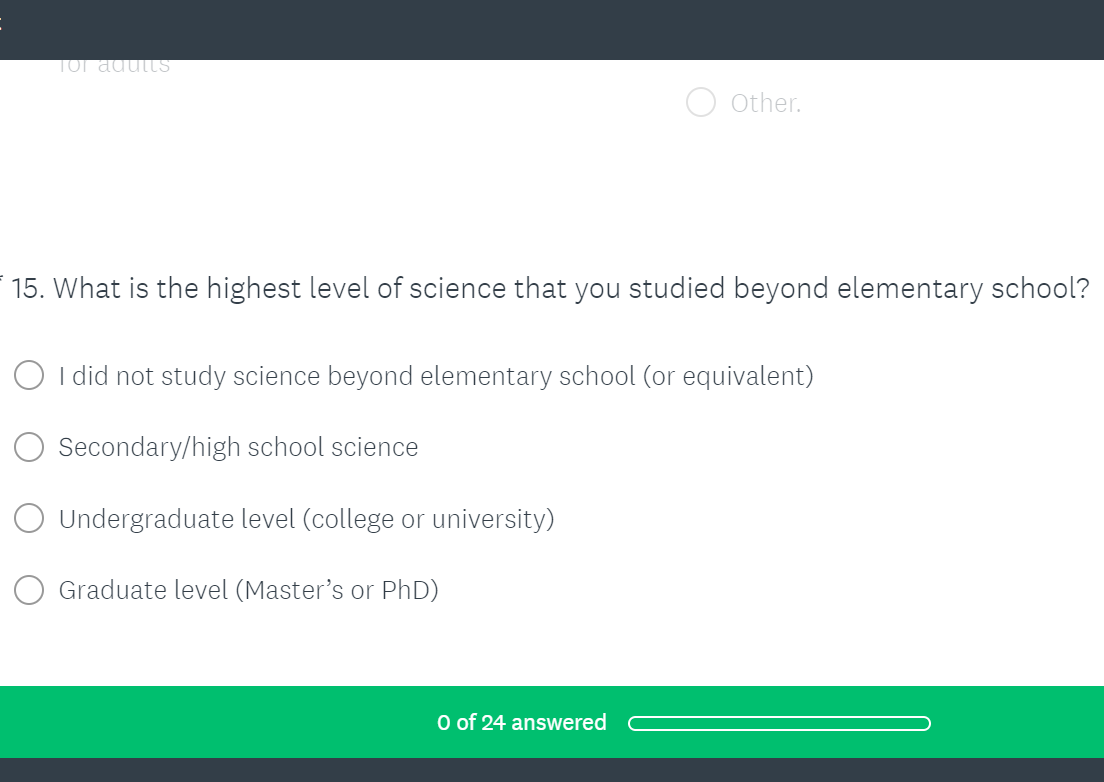1104x782 pixels.
Task: Select 'Secondary/high school science' radio circle
Action: click(29, 447)
